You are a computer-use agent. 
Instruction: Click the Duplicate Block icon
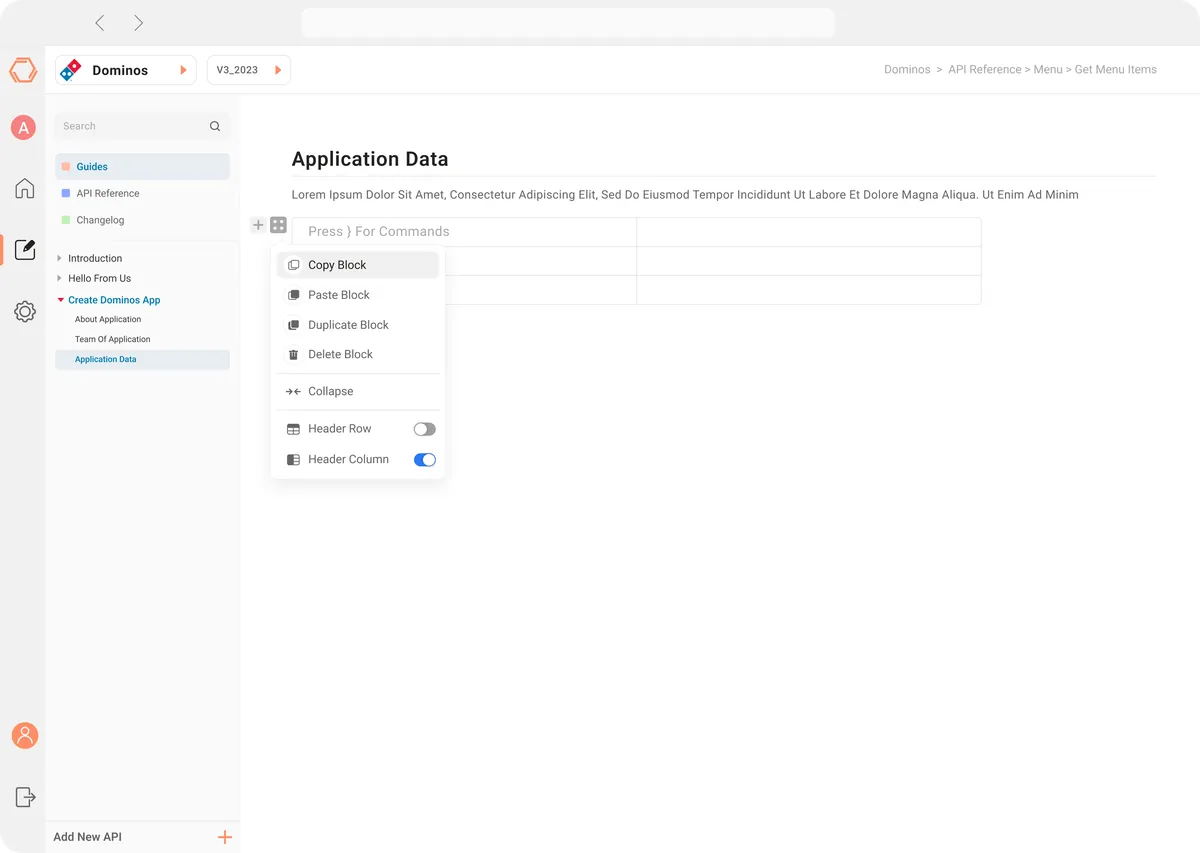(x=293, y=325)
